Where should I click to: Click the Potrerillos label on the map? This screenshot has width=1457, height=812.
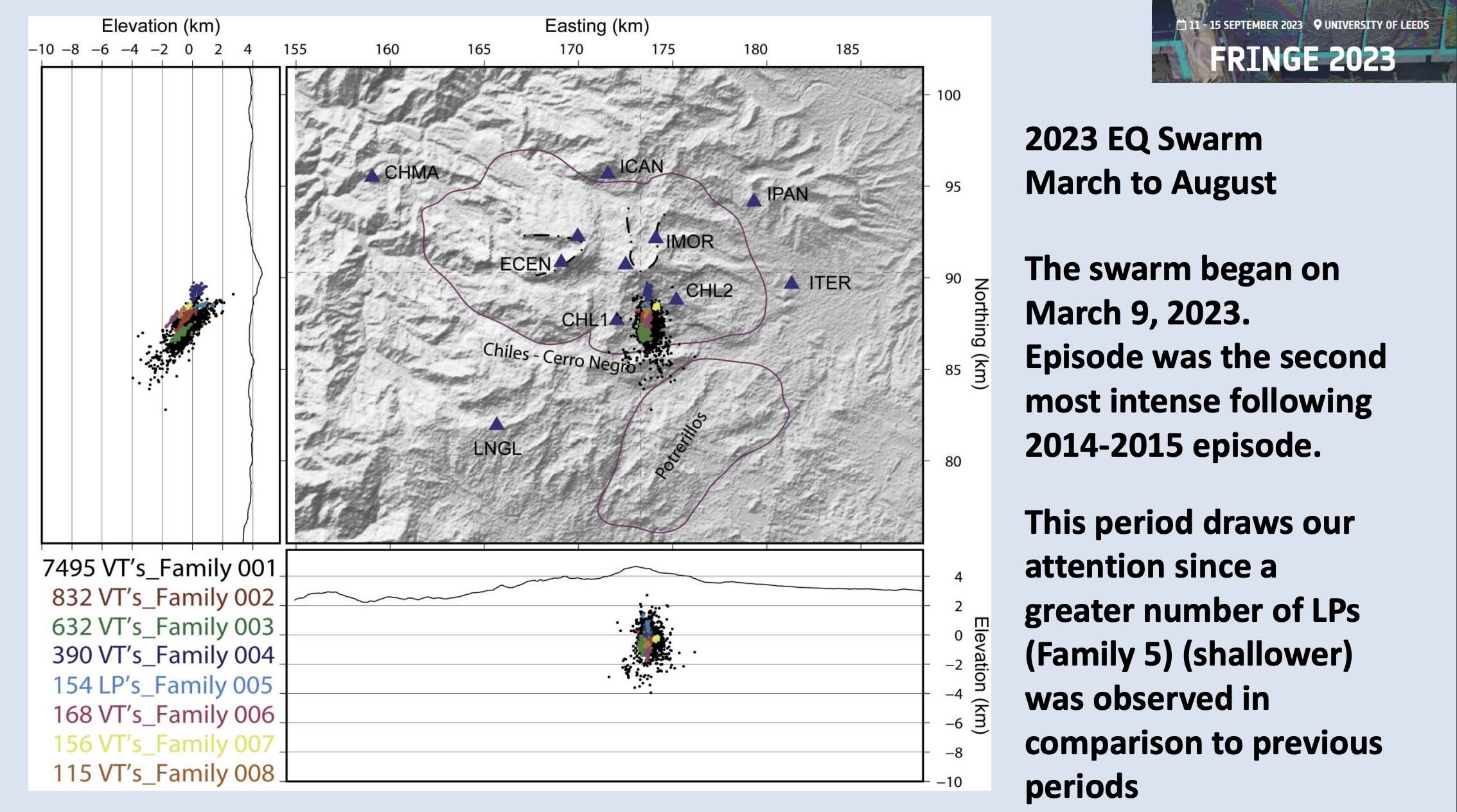(x=681, y=445)
